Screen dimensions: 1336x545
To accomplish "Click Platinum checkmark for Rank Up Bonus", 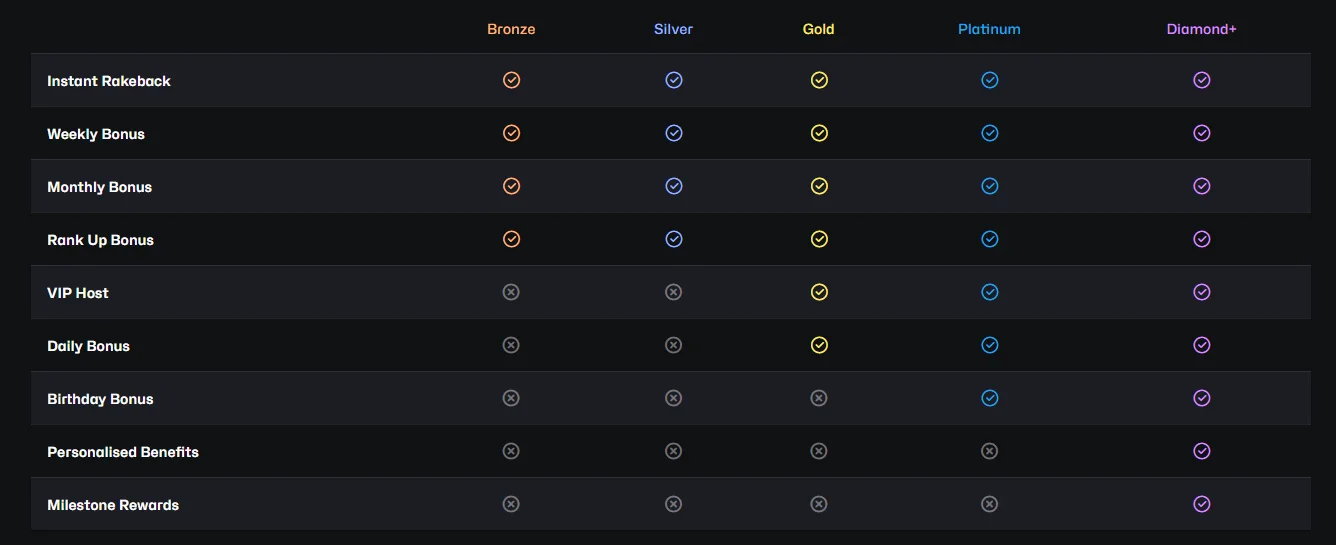I will tap(990, 239).
